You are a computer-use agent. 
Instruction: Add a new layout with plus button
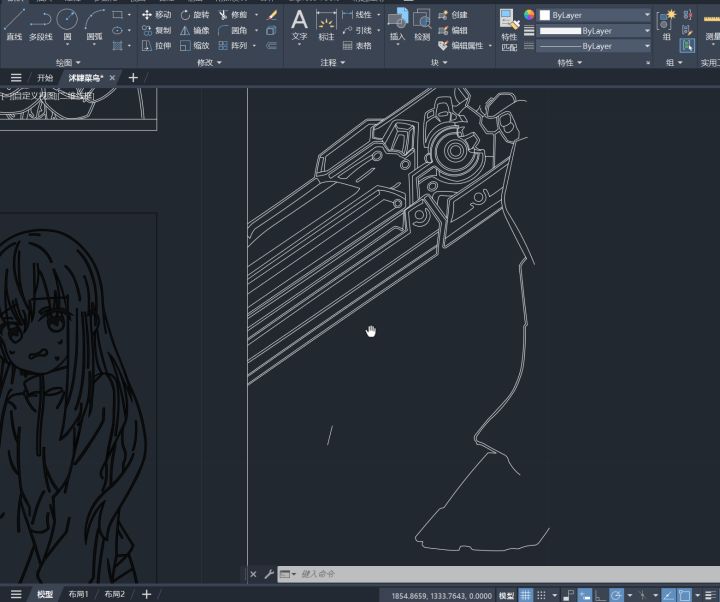pos(146,594)
